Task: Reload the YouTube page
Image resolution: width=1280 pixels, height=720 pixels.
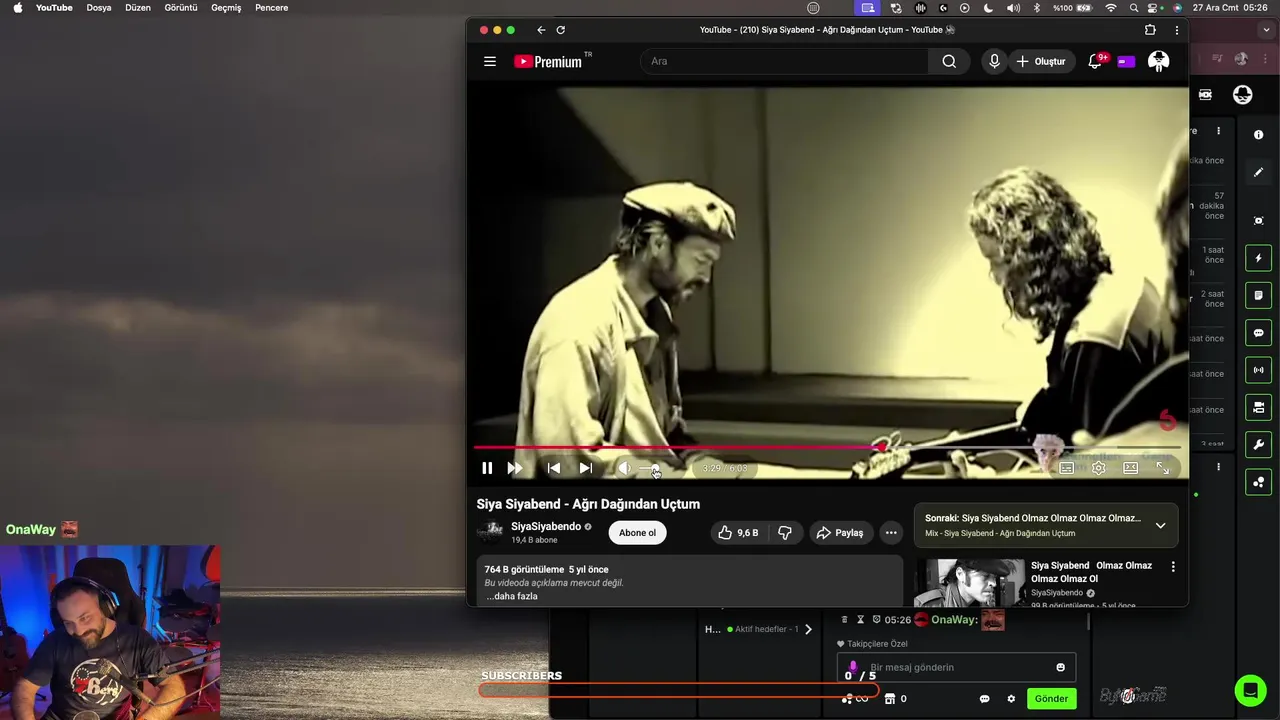Action: (561, 30)
